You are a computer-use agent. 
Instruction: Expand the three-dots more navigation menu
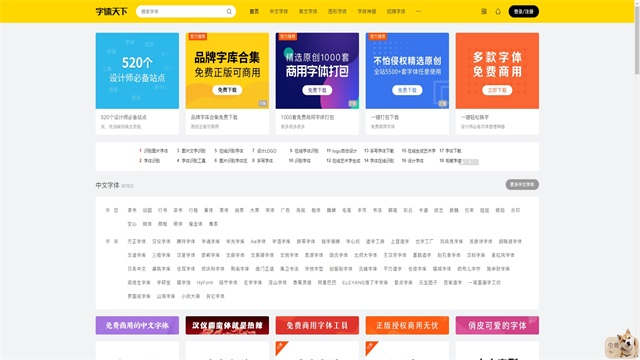click(x=418, y=11)
